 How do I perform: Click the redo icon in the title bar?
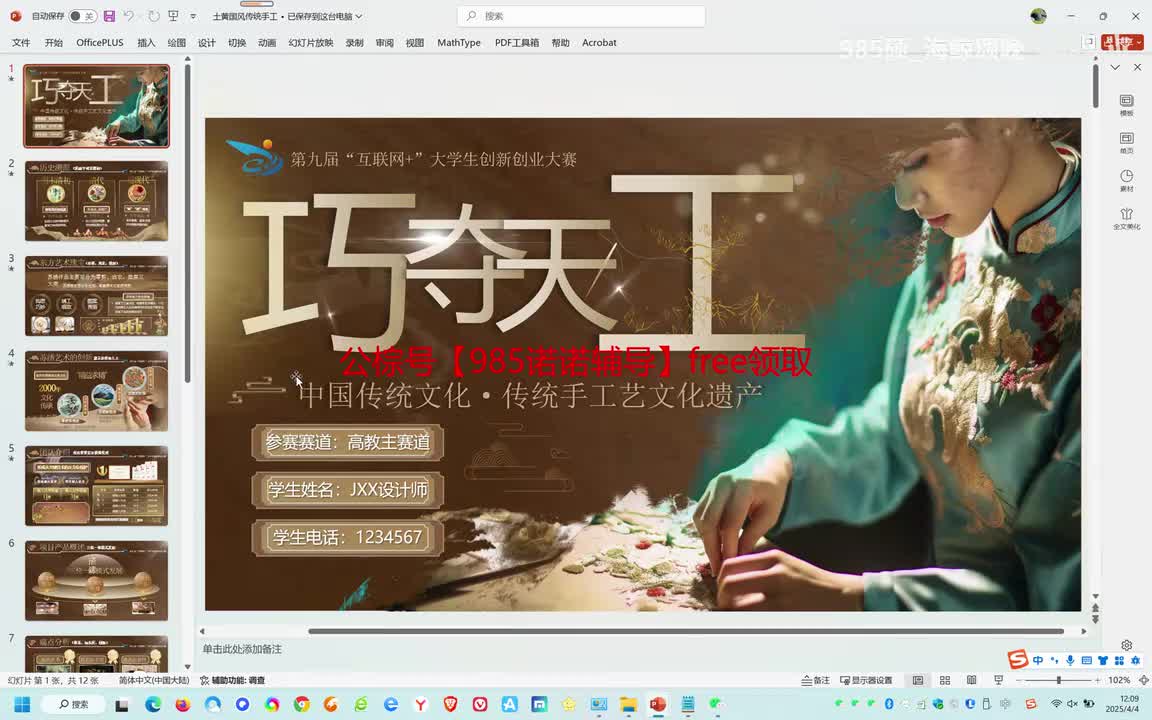[x=153, y=15]
